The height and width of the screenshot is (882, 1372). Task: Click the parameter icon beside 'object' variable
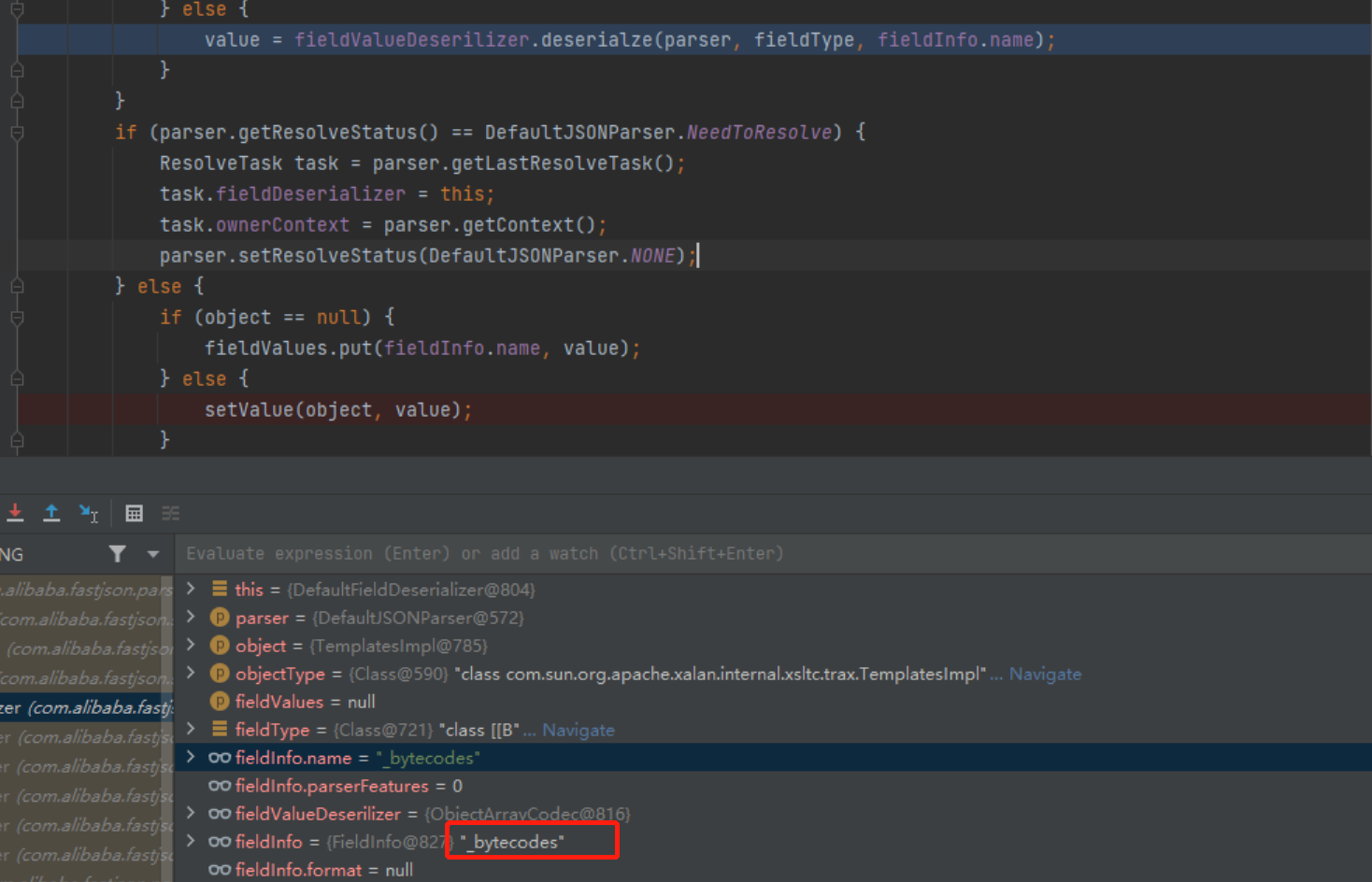pos(220,645)
